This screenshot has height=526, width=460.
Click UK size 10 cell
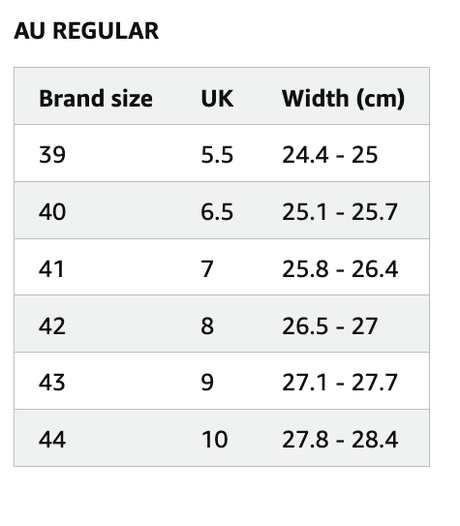click(x=215, y=440)
